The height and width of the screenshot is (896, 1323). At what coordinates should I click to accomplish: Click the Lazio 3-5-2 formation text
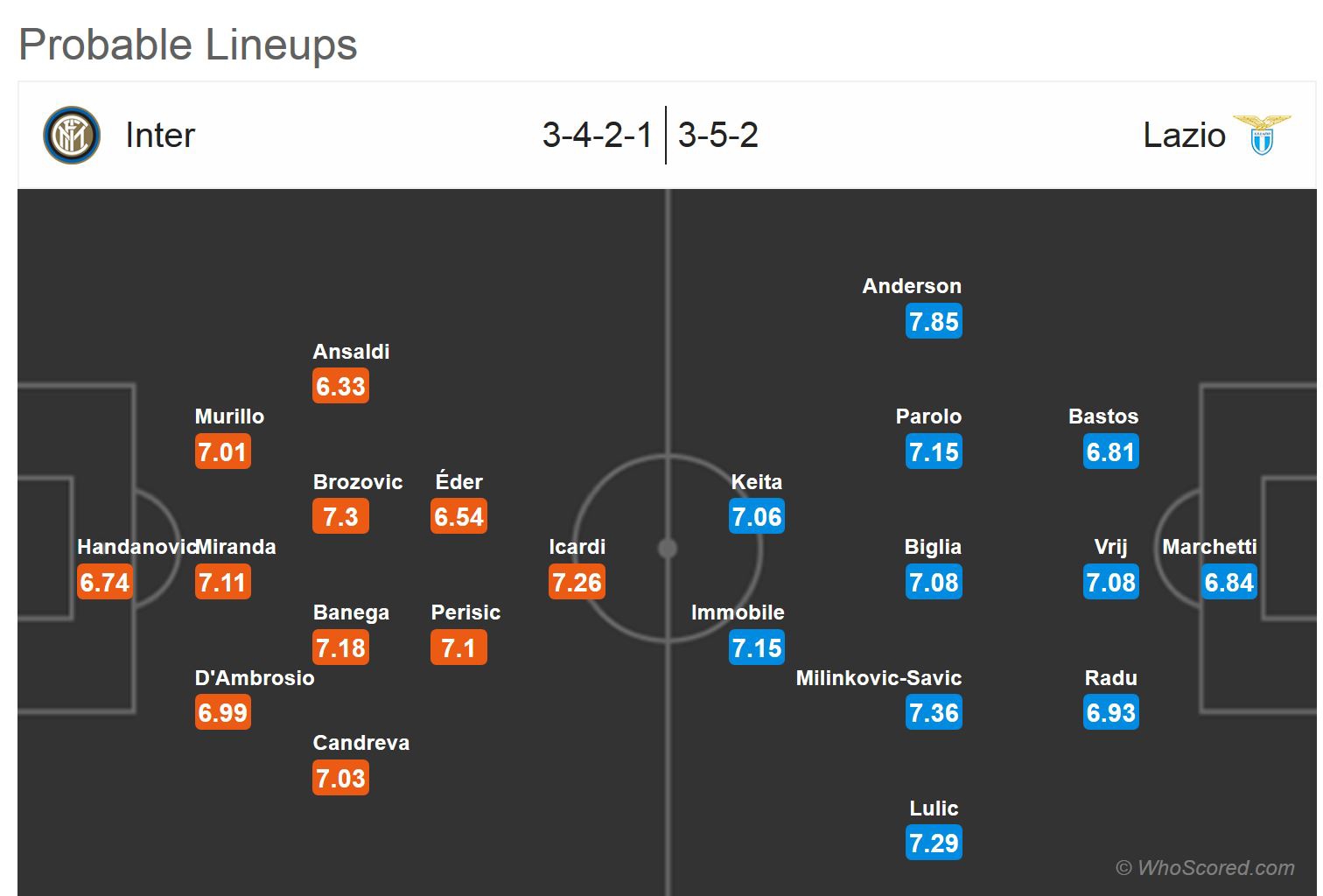717,136
